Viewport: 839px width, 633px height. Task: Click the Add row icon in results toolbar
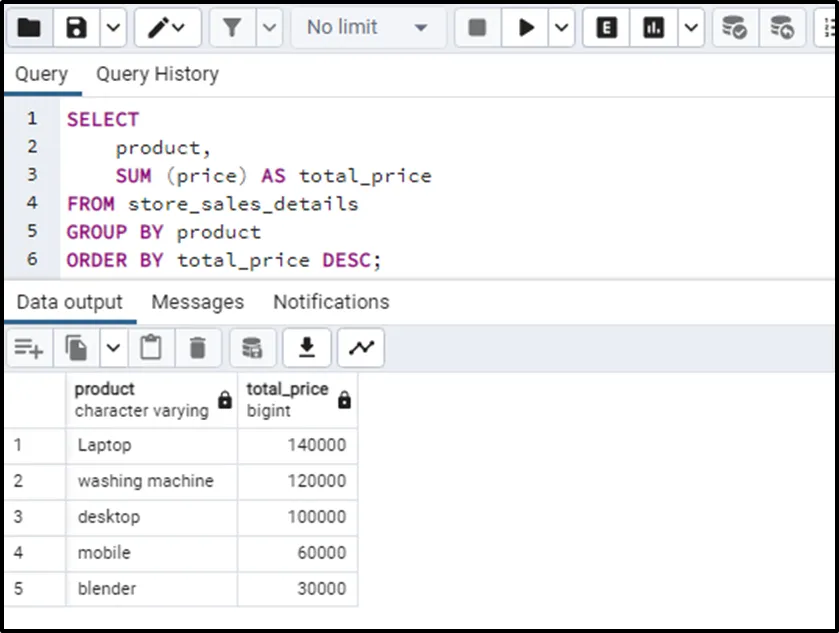[x=28, y=348]
